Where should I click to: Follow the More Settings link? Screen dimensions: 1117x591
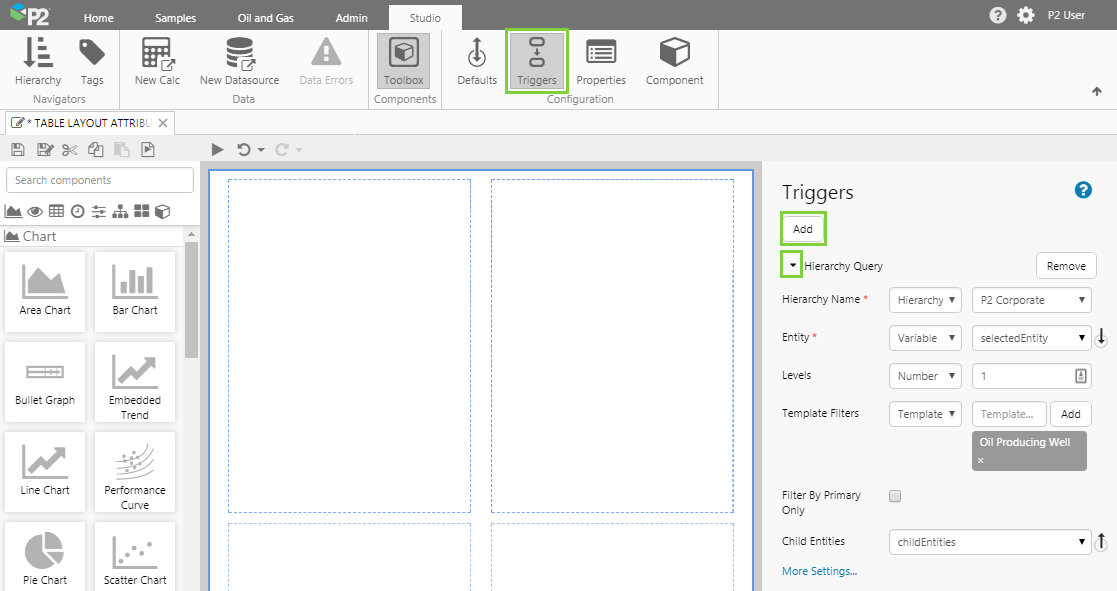819,571
